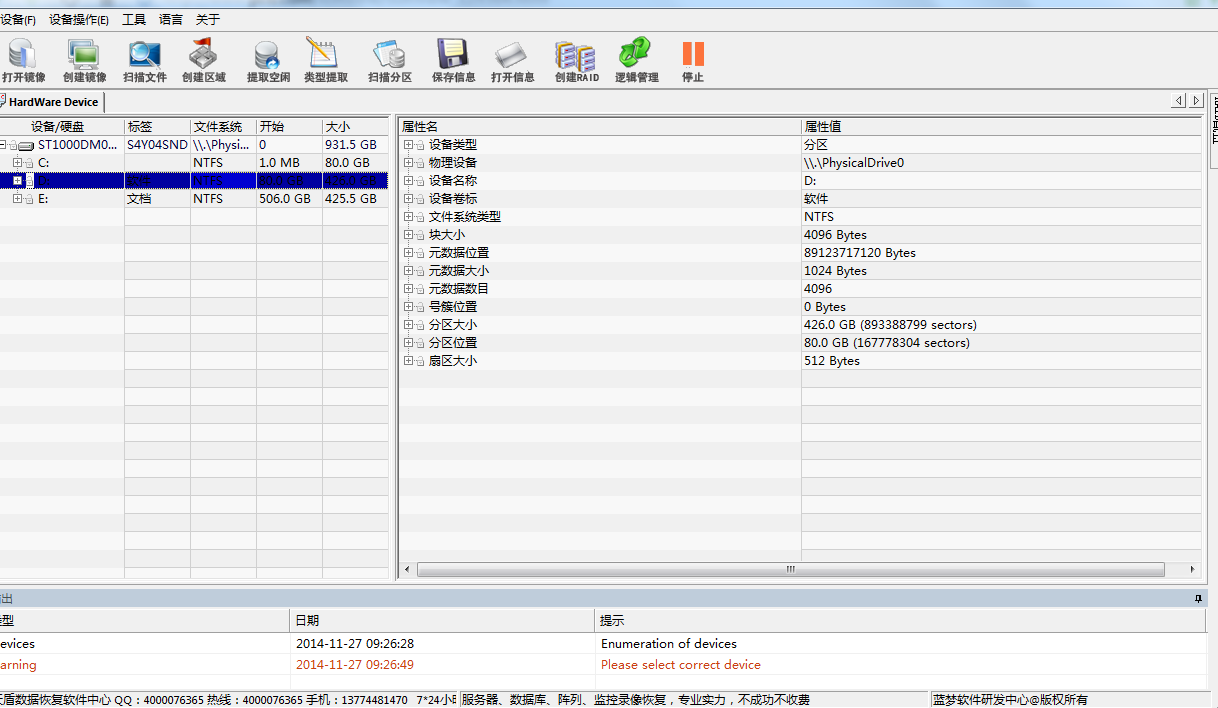
Task: Click the 创建镜像 (Create Image) icon
Action: (x=84, y=58)
